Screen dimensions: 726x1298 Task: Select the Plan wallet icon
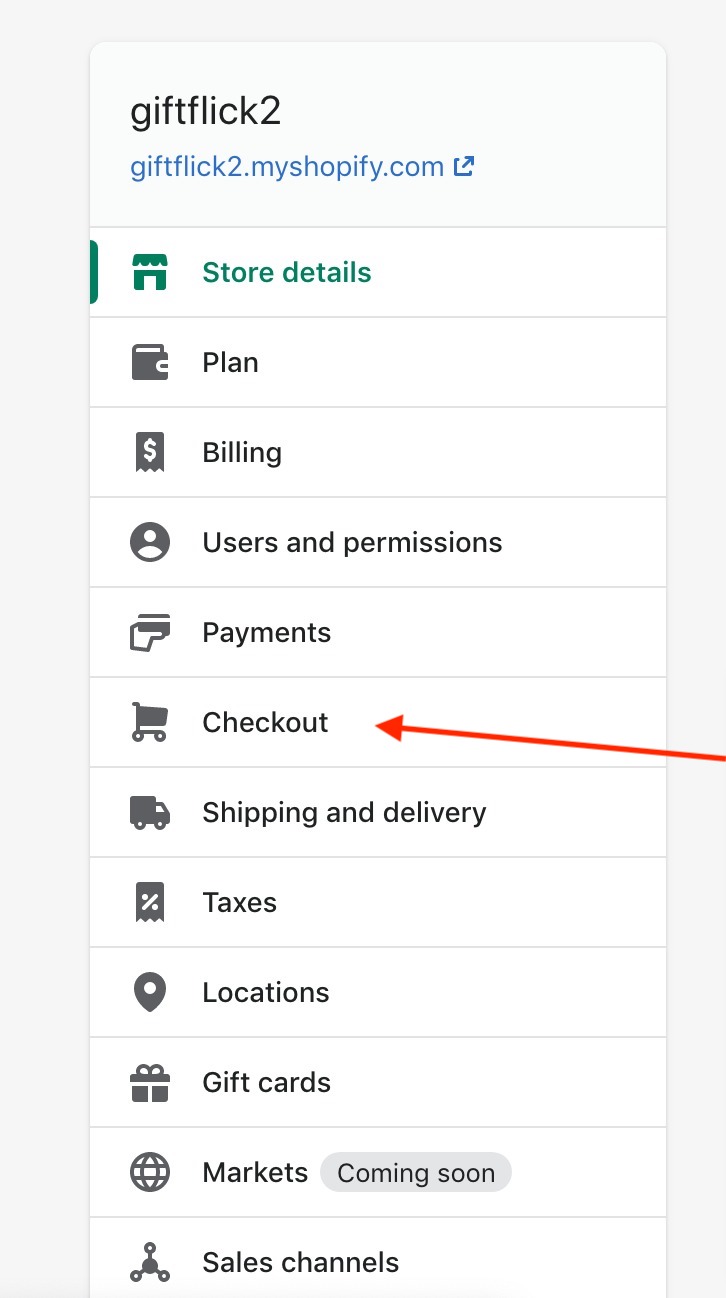pos(150,362)
